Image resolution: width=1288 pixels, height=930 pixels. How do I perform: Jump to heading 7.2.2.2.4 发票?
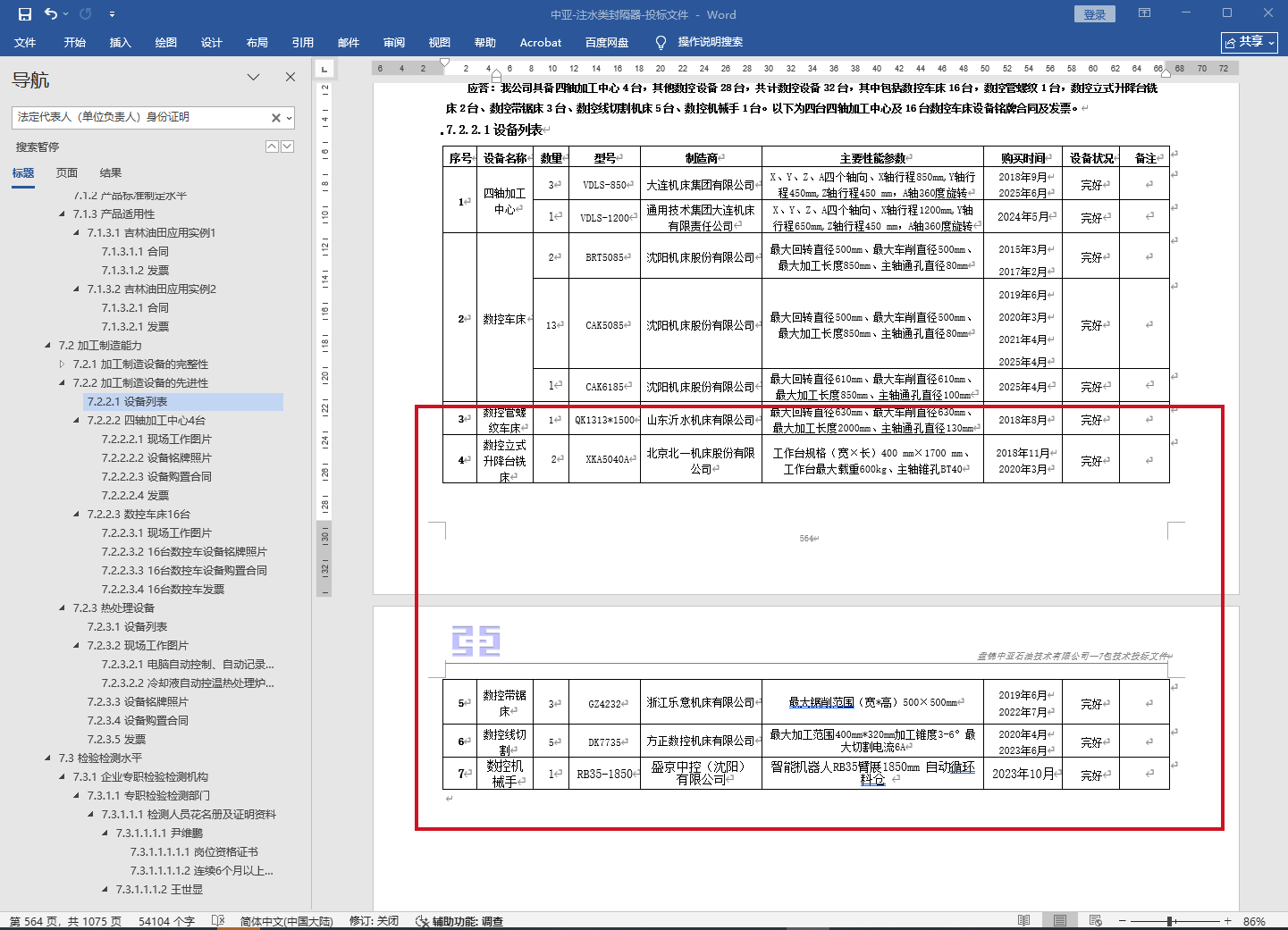pos(135,496)
